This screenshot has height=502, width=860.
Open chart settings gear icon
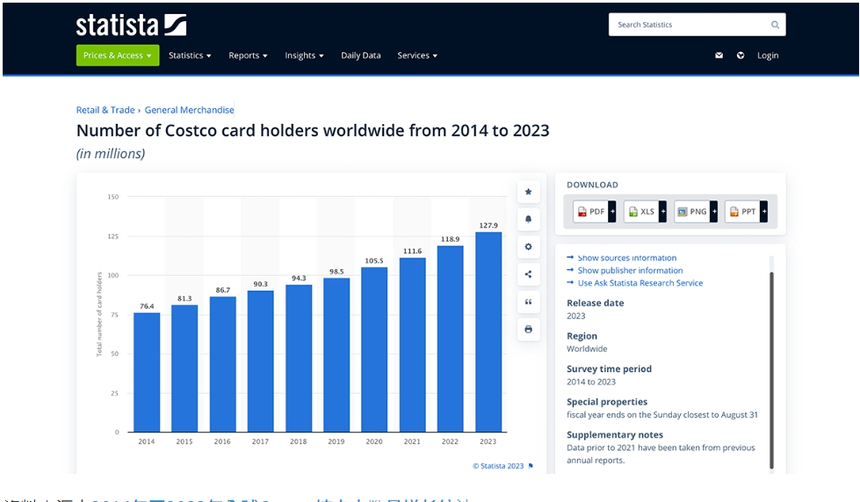[528, 246]
